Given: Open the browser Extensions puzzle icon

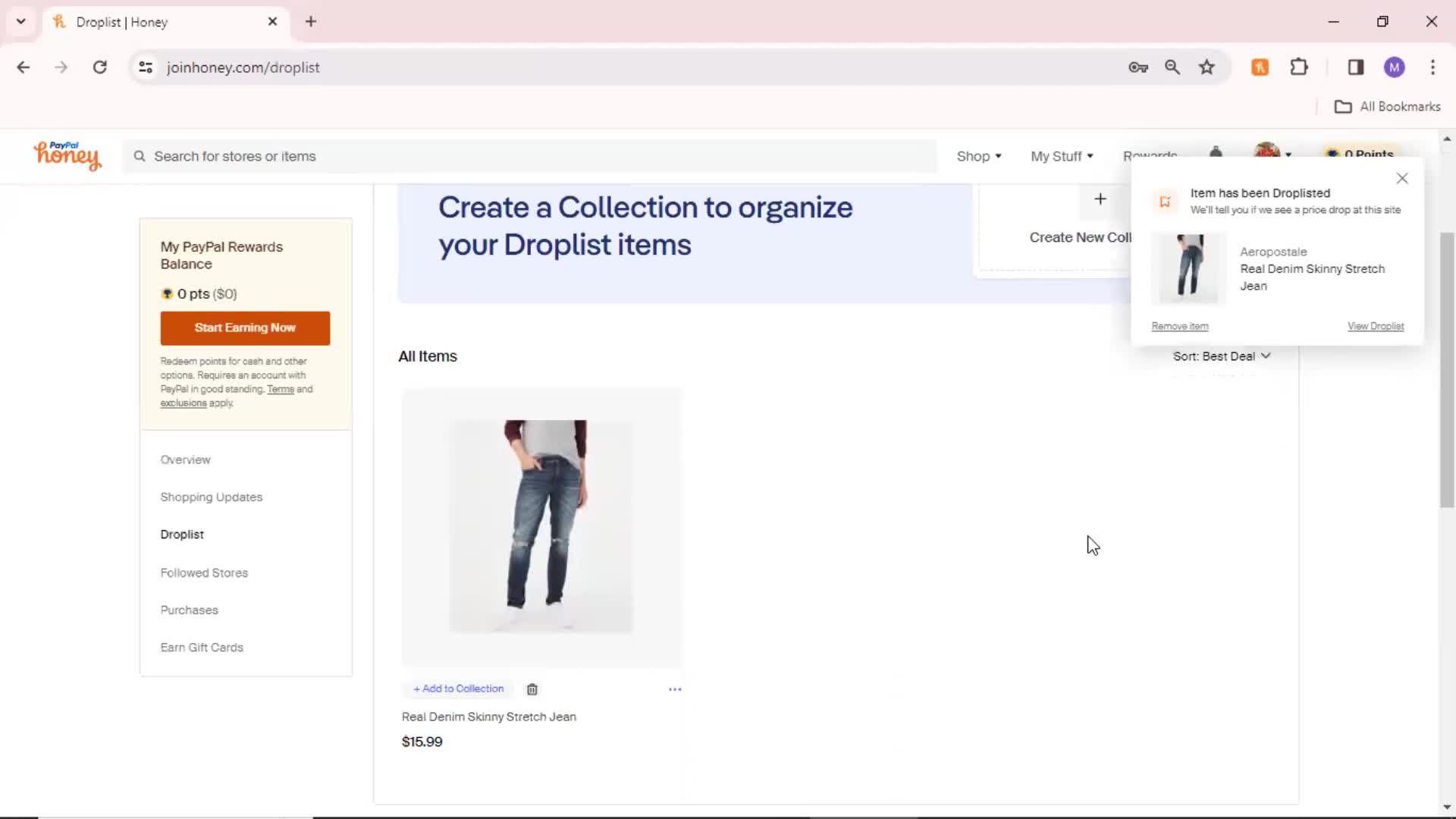Looking at the screenshot, I should click(x=1299, y=67).
